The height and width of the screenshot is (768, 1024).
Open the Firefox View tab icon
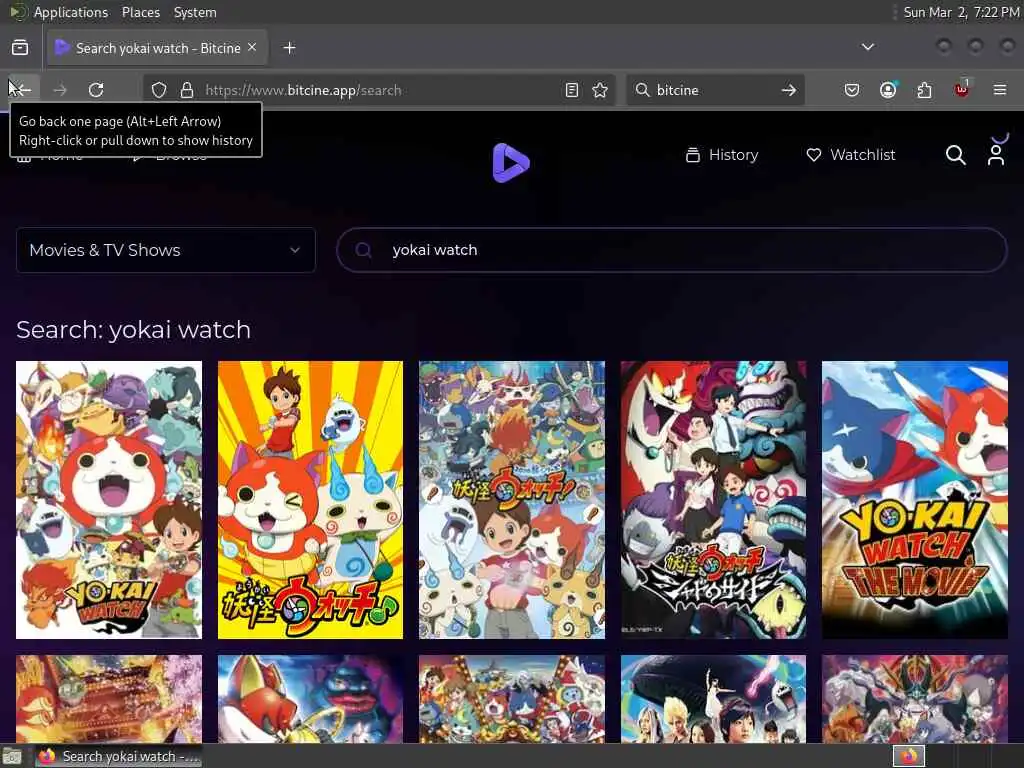coord(20,48)
